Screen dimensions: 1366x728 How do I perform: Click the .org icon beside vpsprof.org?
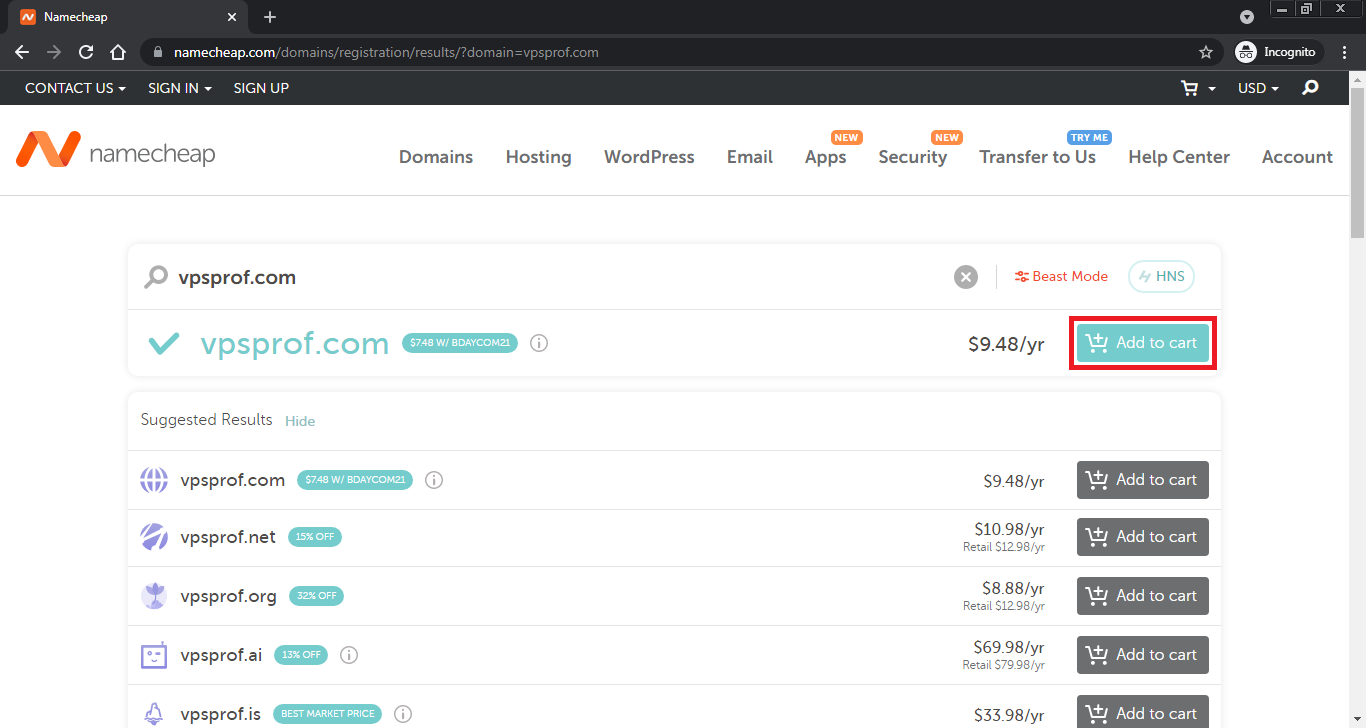pos(154,596)
